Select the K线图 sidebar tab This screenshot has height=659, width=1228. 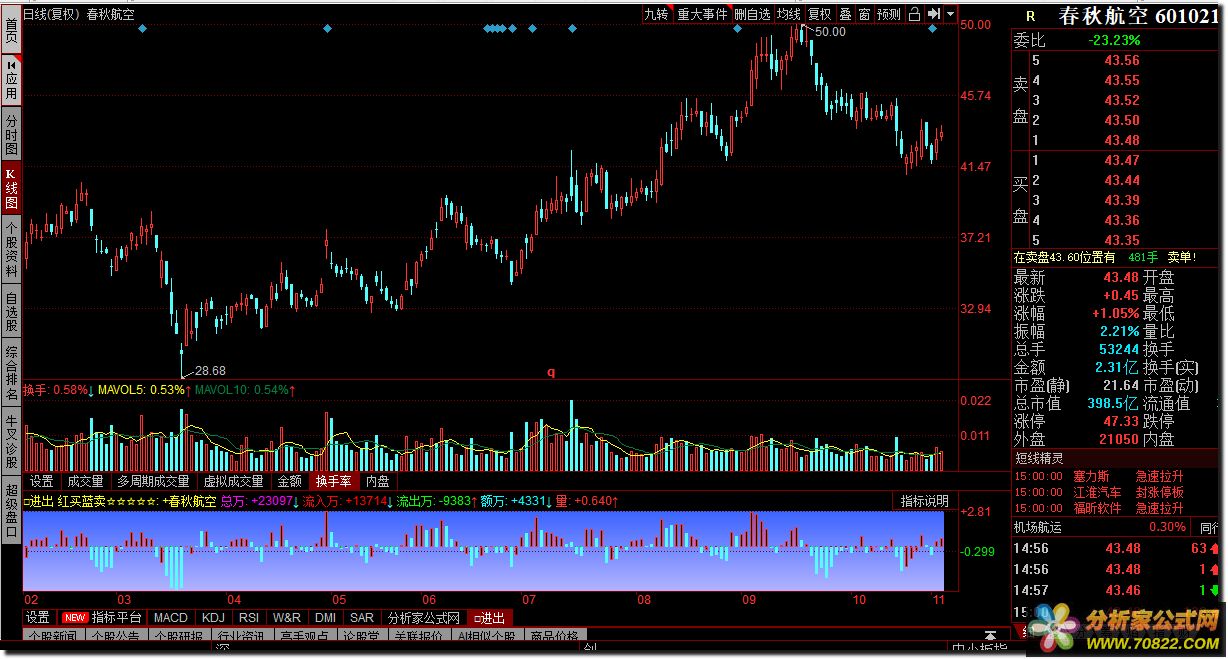click(11, 188)
